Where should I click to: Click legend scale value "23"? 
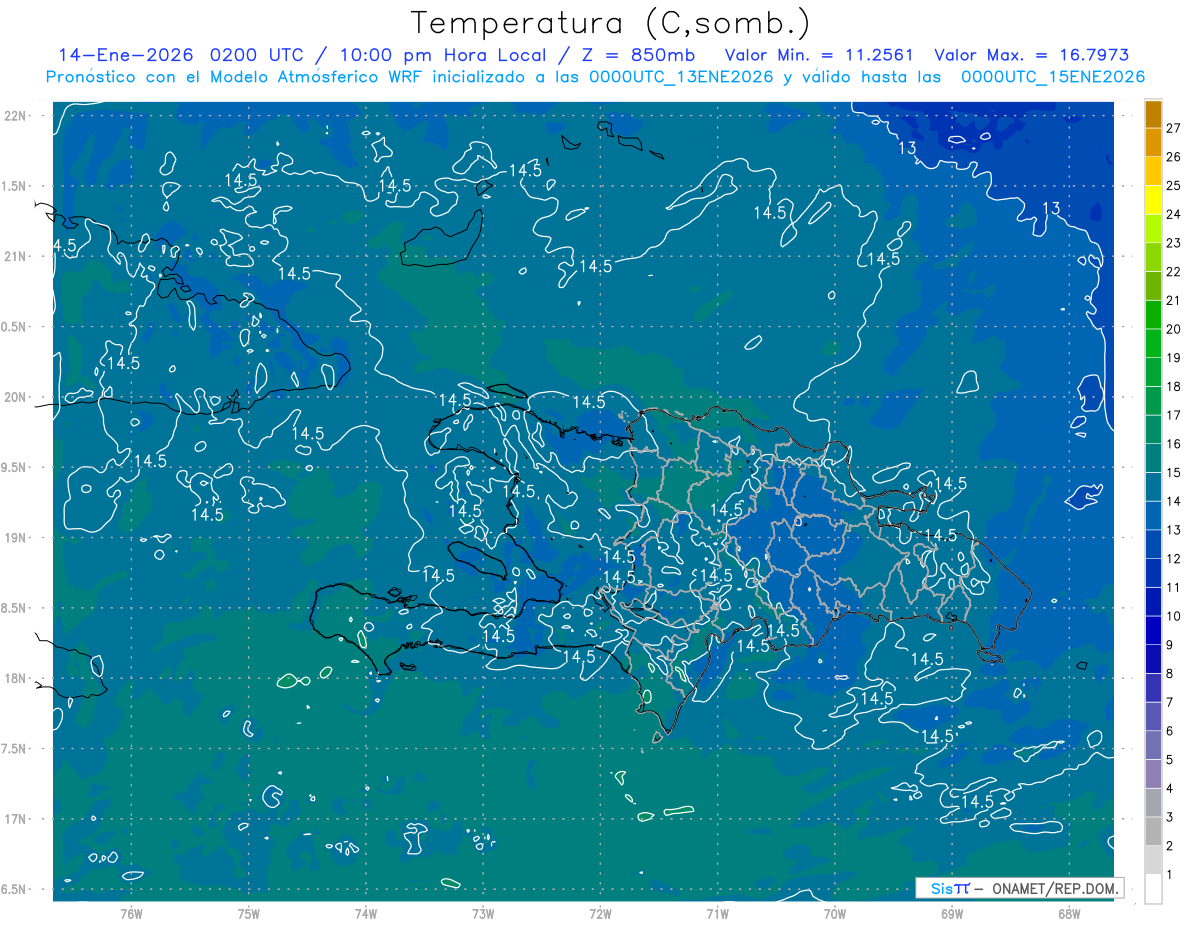pyautogui.click(x=1174, y=243)
